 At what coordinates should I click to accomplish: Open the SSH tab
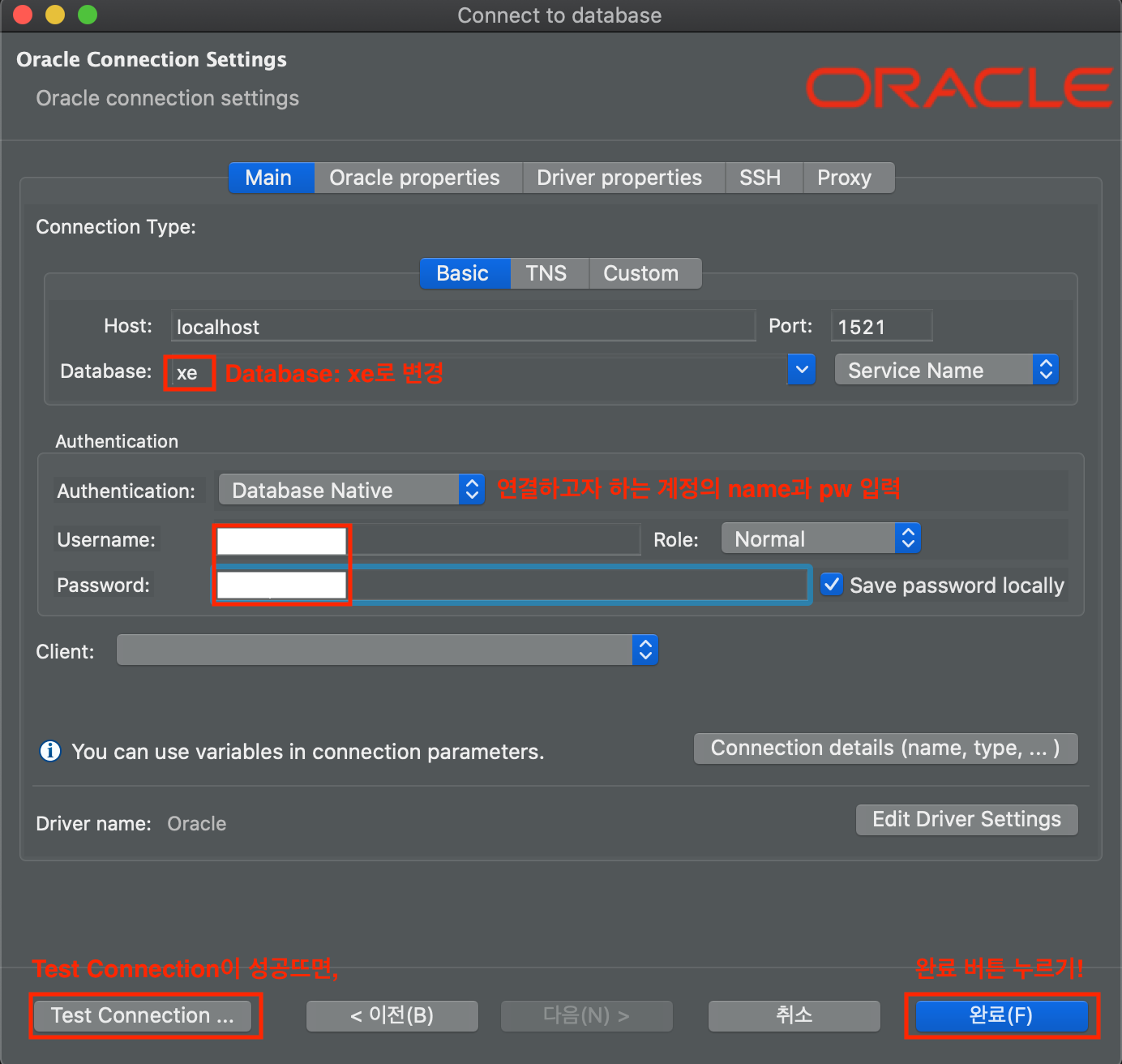(x=763, y=178)
